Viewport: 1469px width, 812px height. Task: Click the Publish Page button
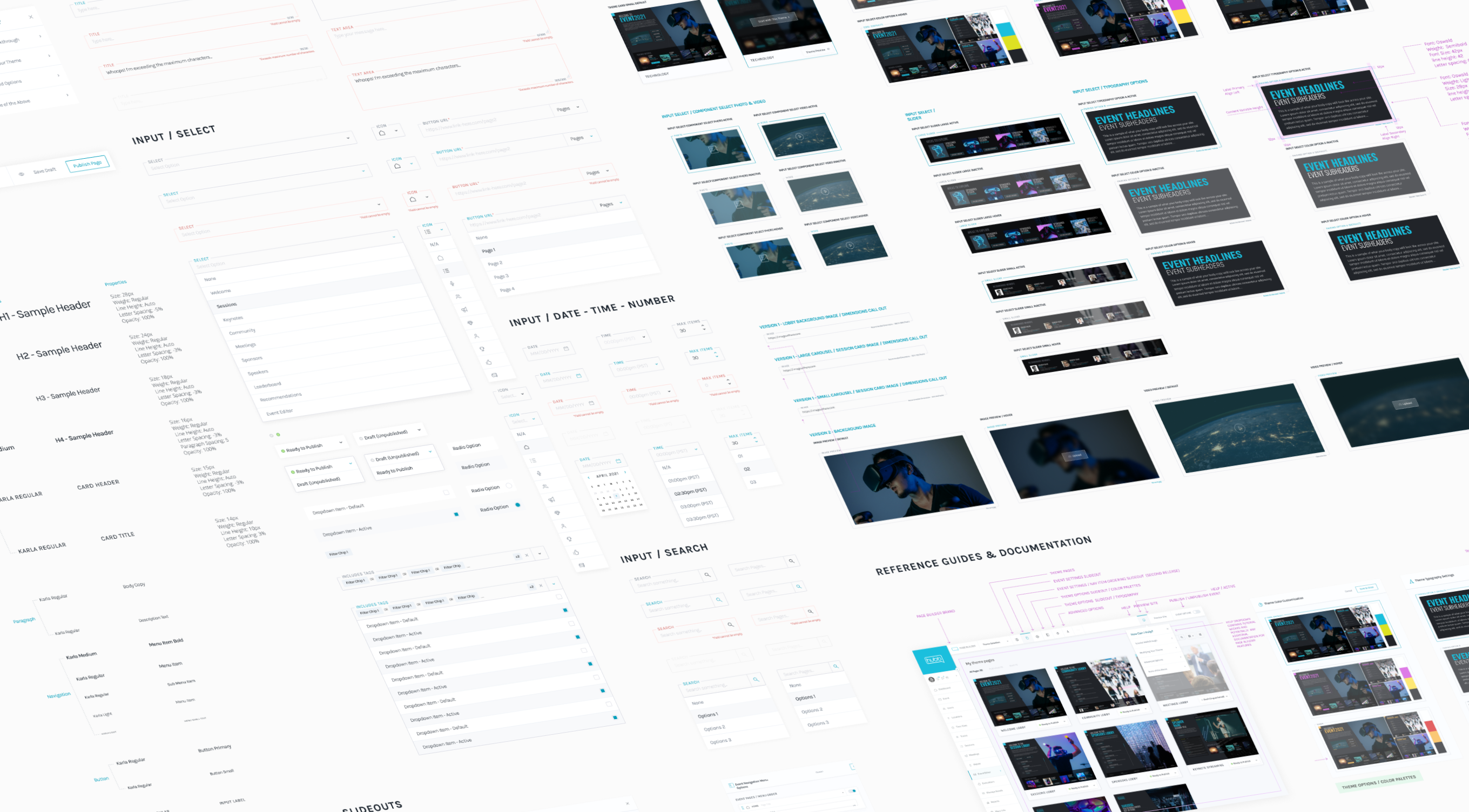pyautogui.click(x=87, y=164)
